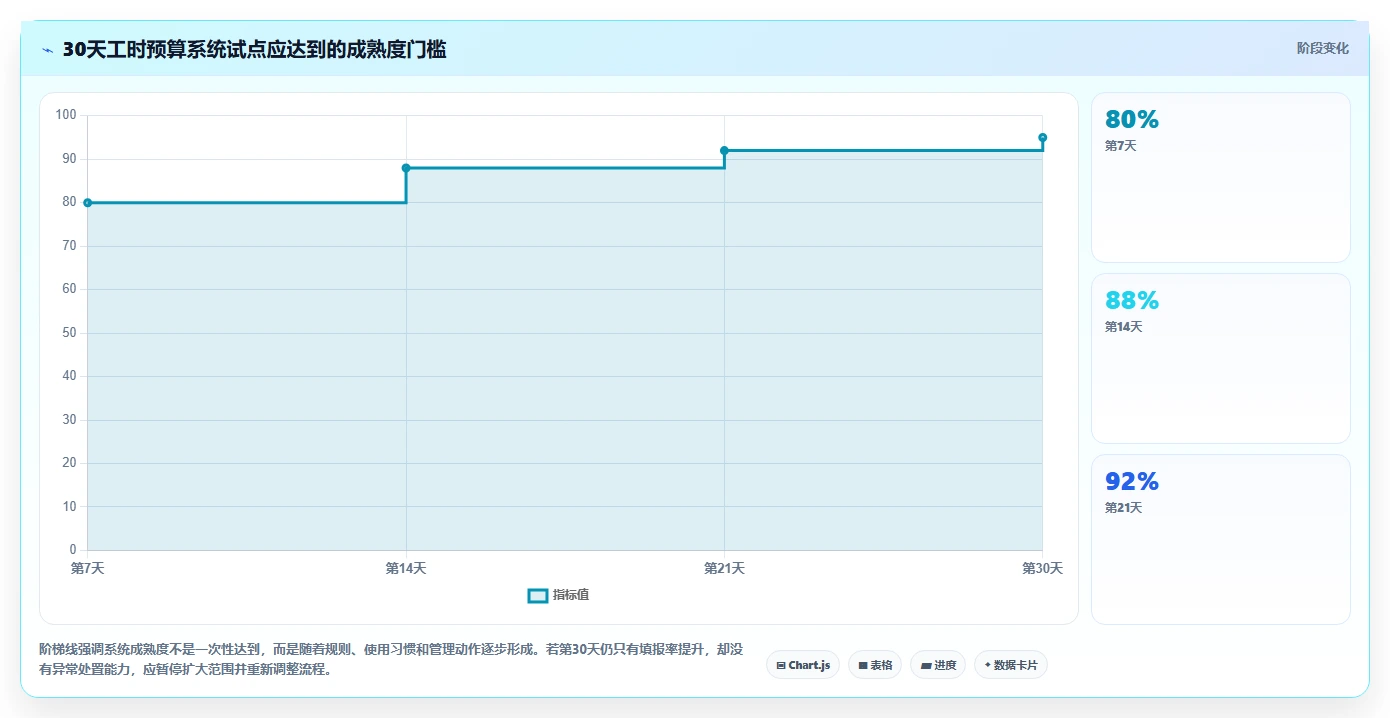This screenshot has width=1390, height=718.
Task: Click the data point at 第30天
Action: click(1042, 138)
